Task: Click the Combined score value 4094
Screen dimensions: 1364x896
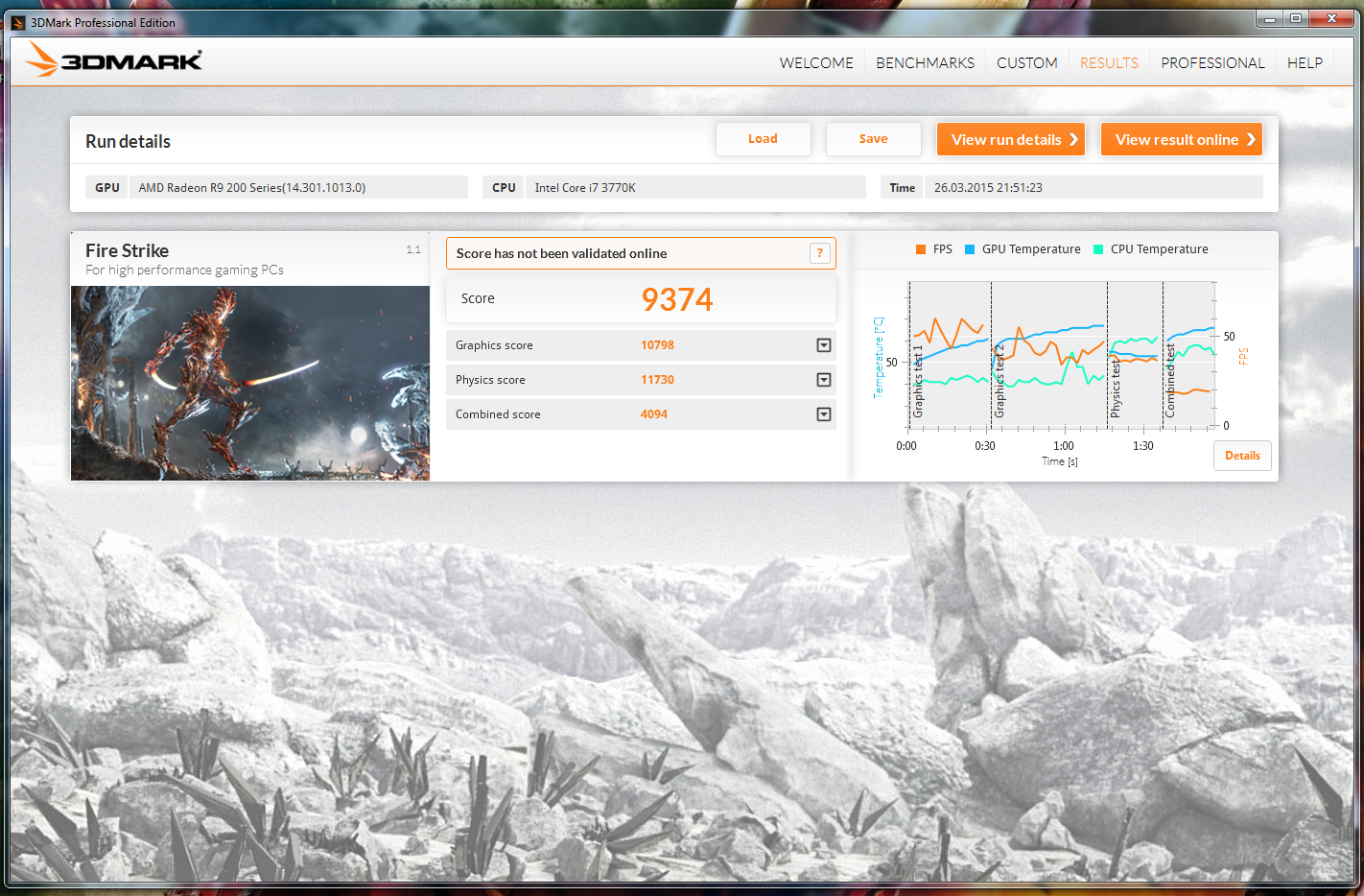Action: click(x=654, y=414)
